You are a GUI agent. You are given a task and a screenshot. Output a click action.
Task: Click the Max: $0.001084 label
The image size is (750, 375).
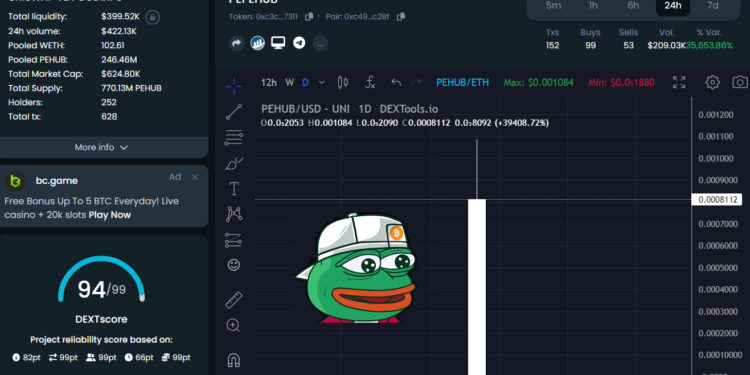coord(539,82)
